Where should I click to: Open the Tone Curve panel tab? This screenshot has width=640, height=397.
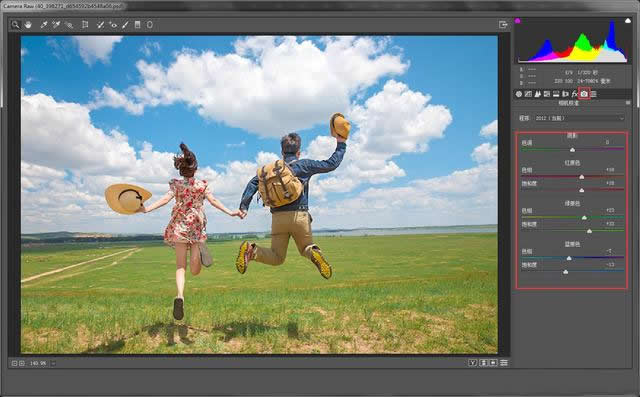tap(528, 94)
